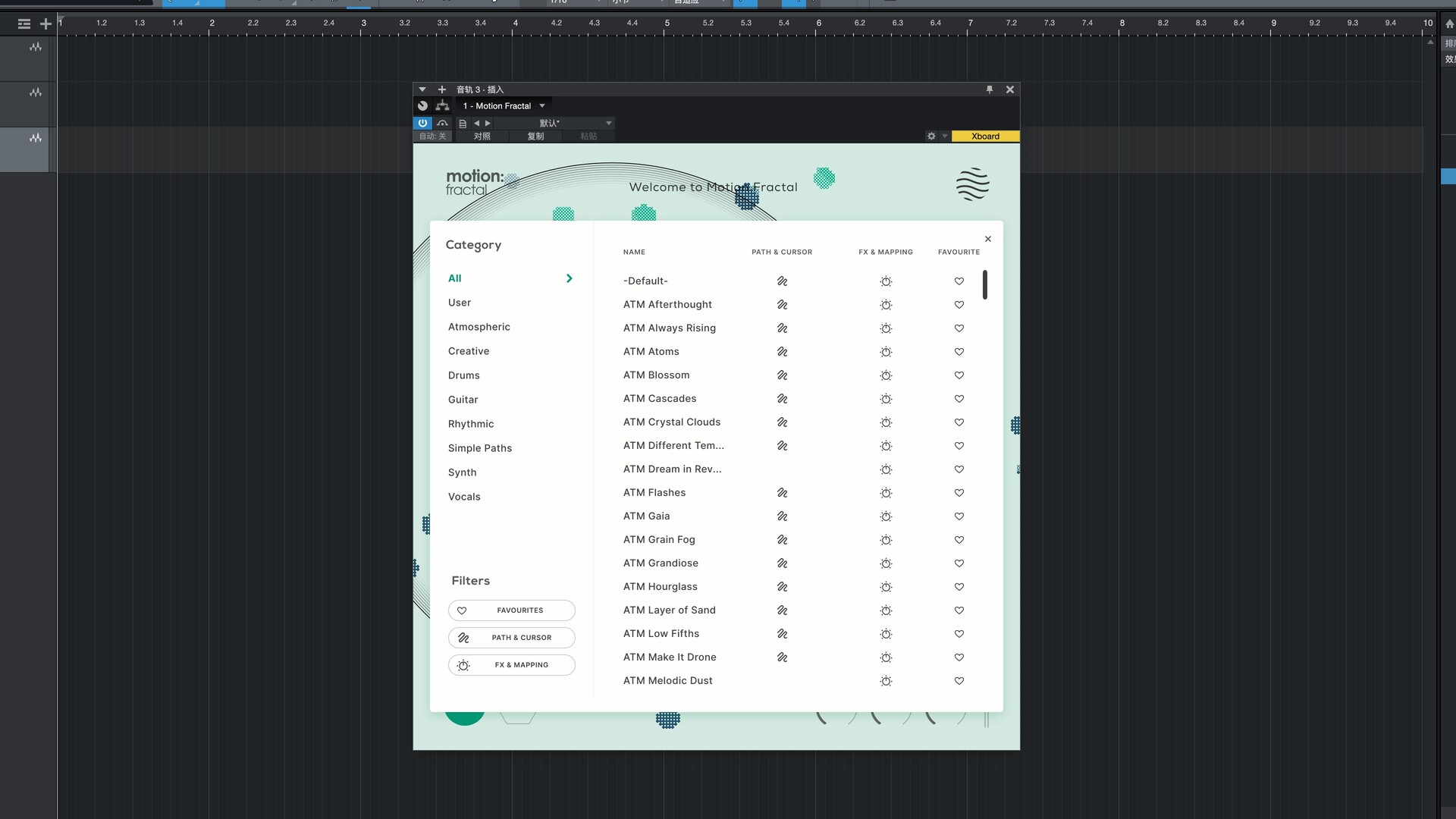Screen dimensions: 1456x819
Task: Load the ATM Afterthought preset
Action: click(x=667, y=305)
